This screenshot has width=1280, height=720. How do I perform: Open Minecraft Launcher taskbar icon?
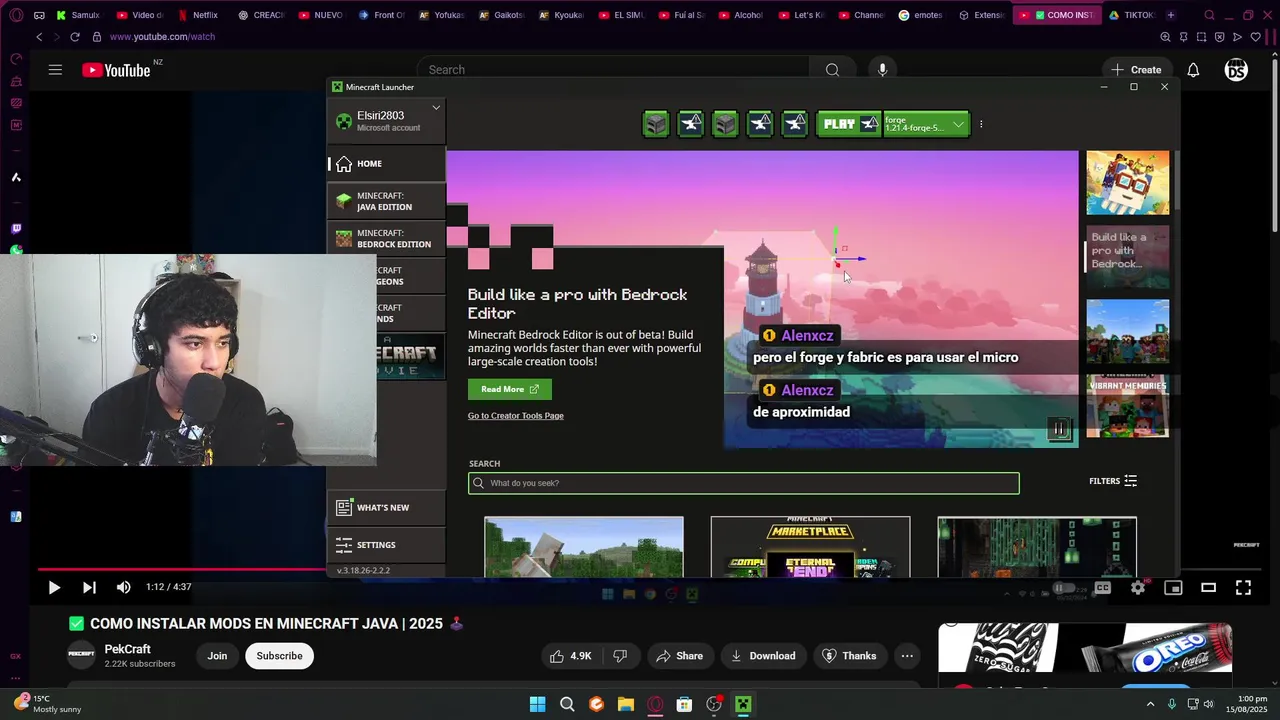coord(743,704)
